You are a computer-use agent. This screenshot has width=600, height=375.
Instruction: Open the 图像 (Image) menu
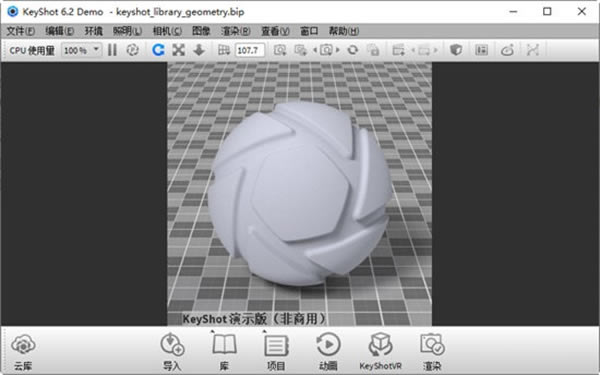(x=201, y=31)
